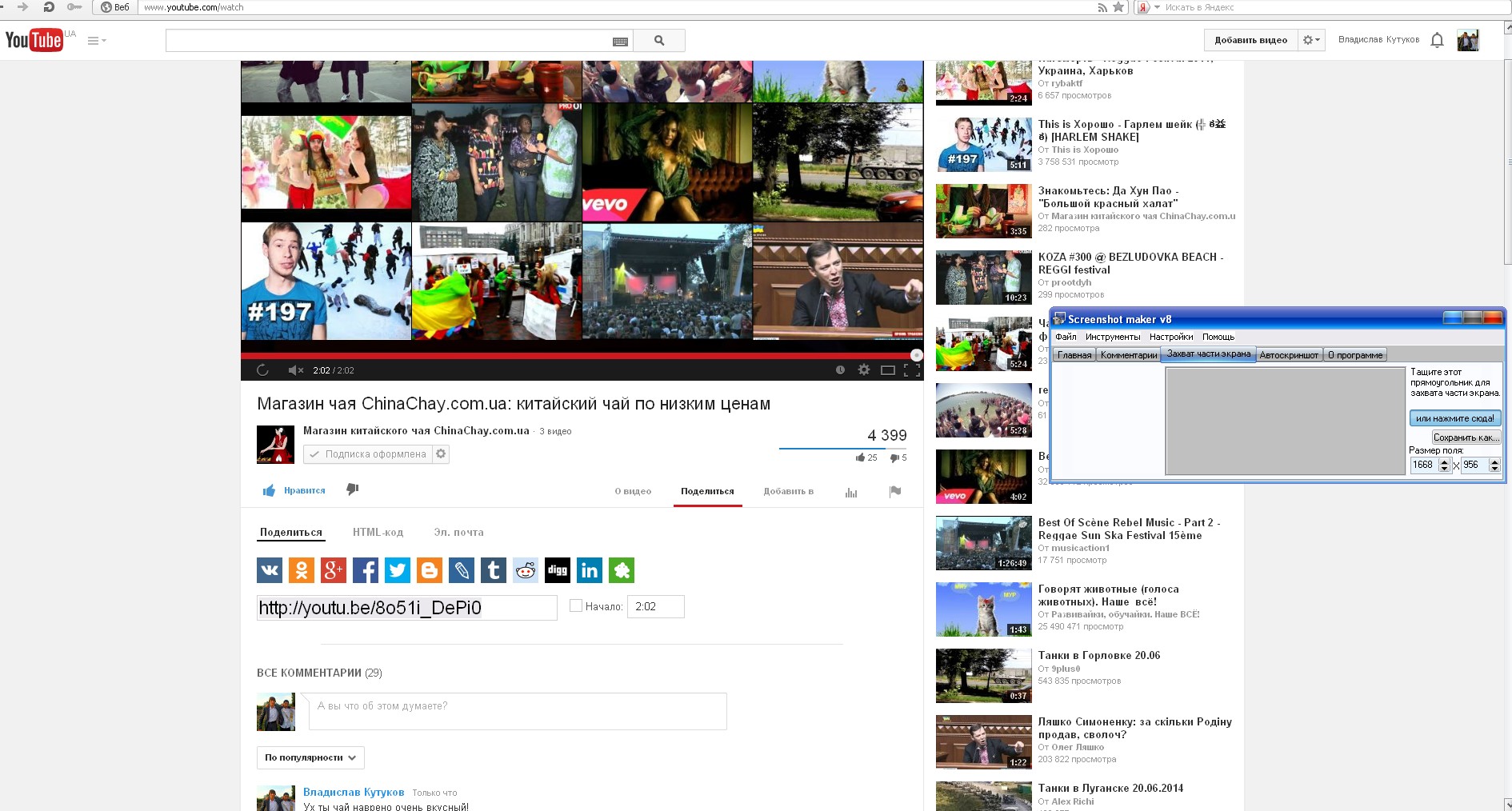
Task: Open the statistics bar chart icon
Action: [851, 492]
